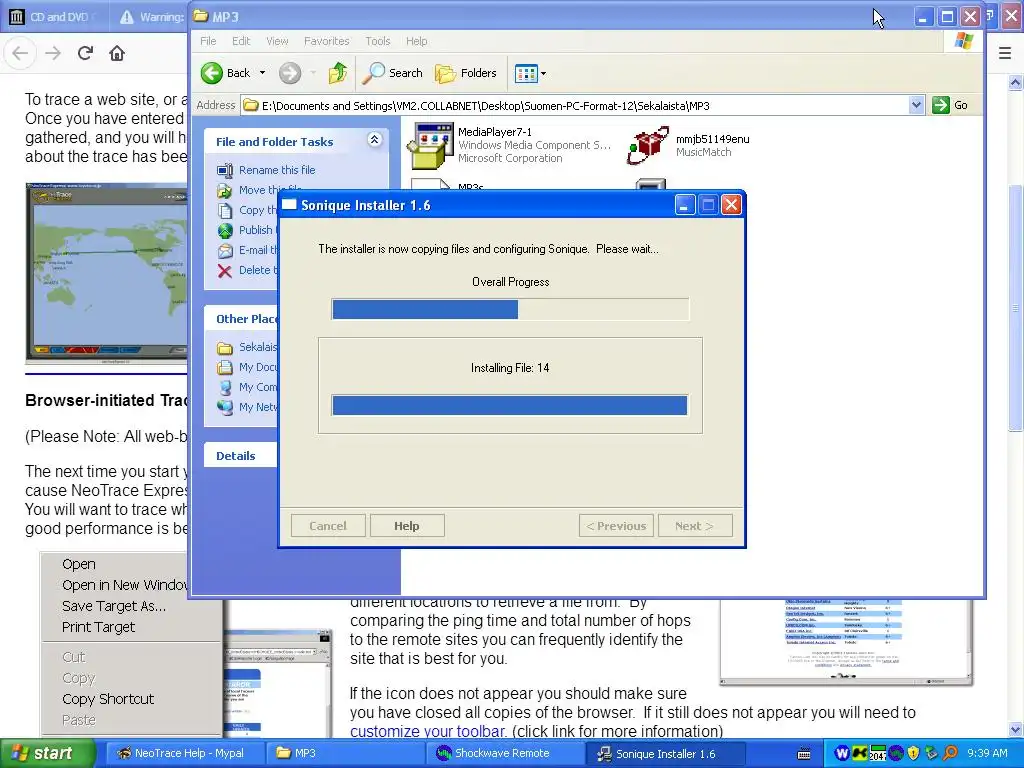Expand the Address bar dropdown arrow
The height and width of the screenshot is (768, 1024).
pyautogui.click(x=916, y=104)
